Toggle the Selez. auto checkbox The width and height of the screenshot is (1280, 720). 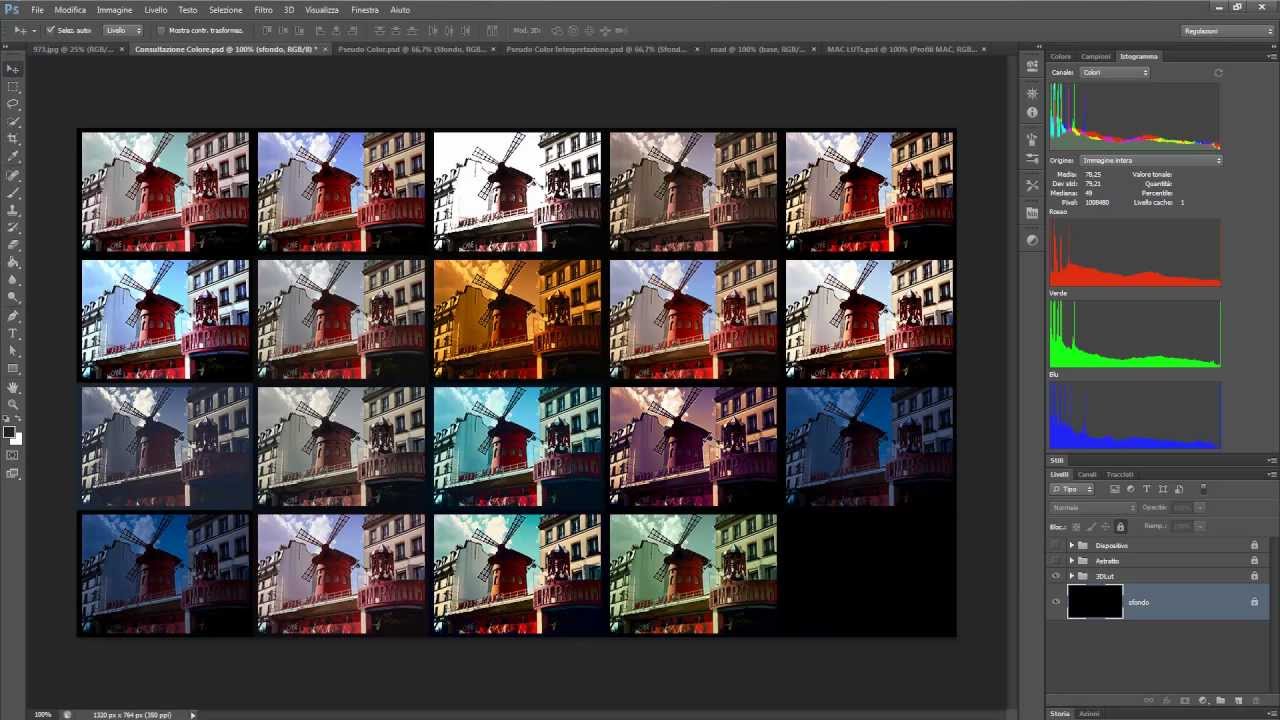[x=51, y=30]
